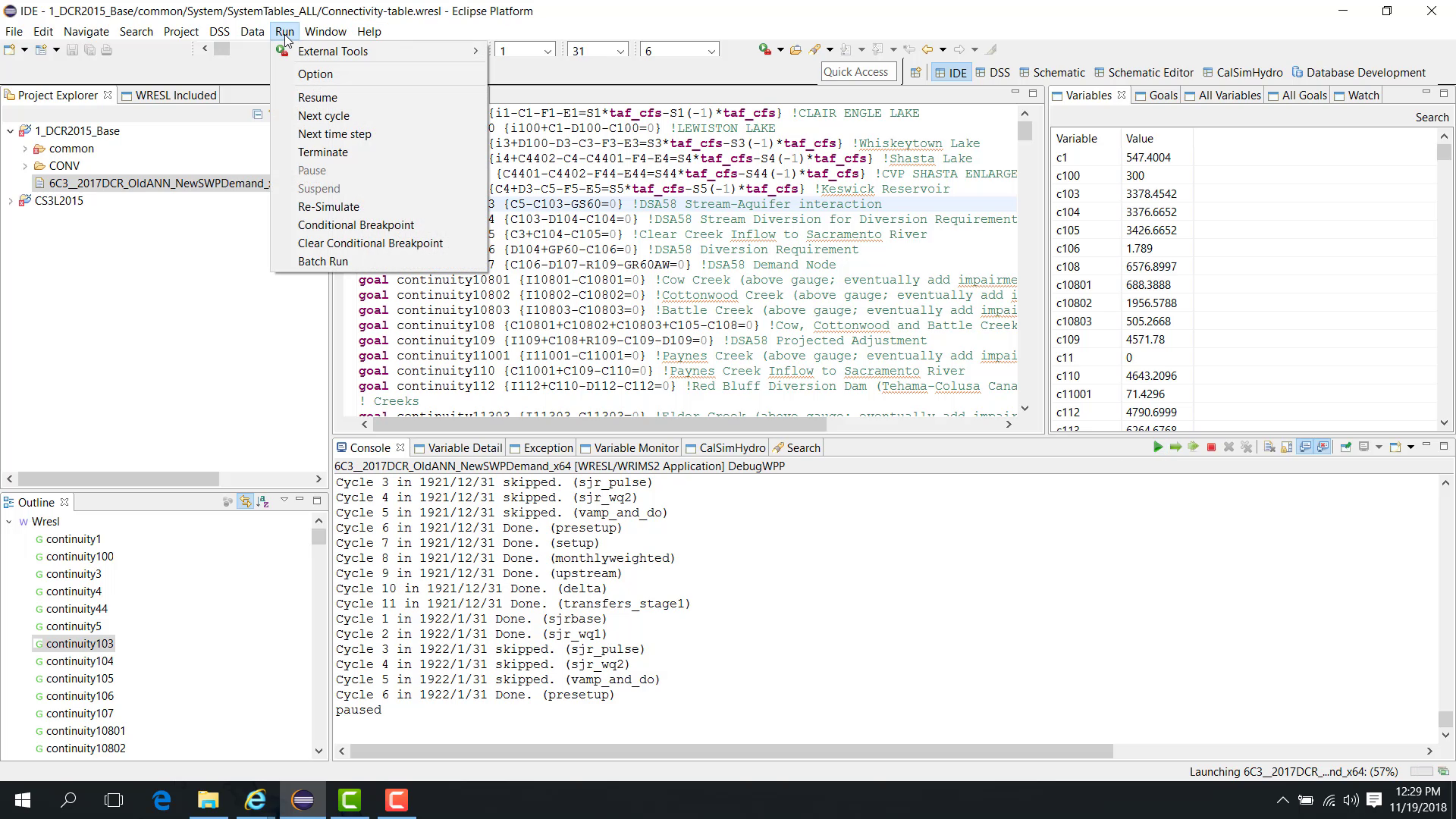Click the green Resume play icon in Console toolbar

click(1158, 447)
